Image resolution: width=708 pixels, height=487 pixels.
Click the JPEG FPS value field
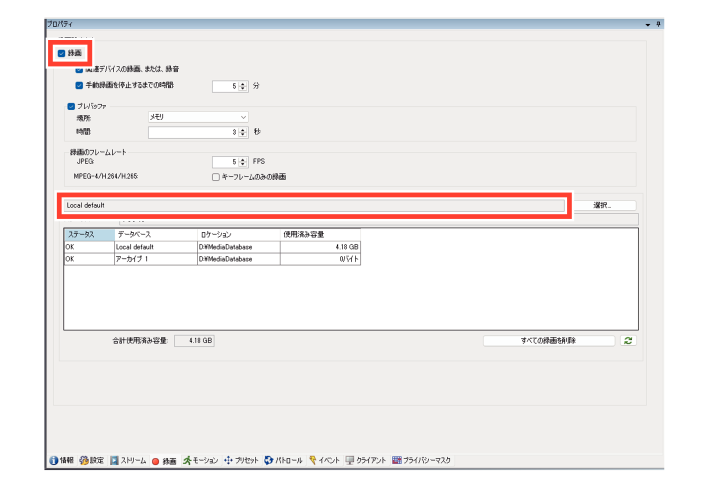(226, 162)
